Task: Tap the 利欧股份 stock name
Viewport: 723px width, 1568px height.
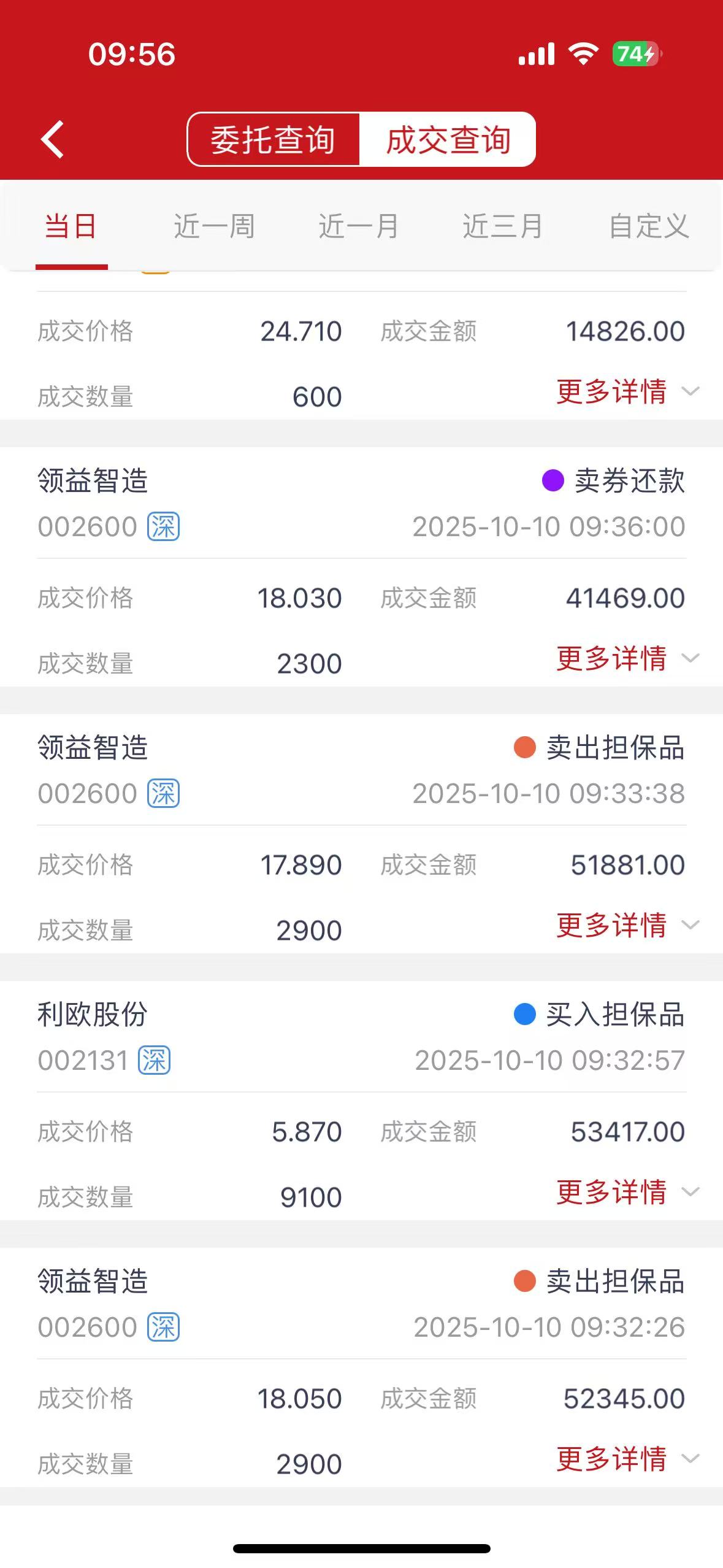Action: [93, 1014]
